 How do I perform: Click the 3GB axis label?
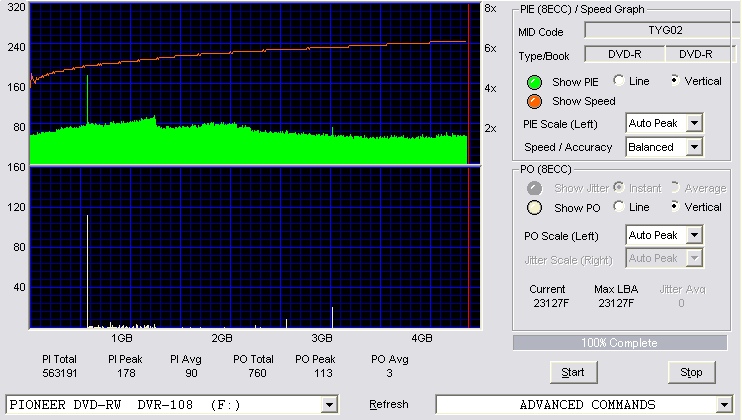(322, 338)
